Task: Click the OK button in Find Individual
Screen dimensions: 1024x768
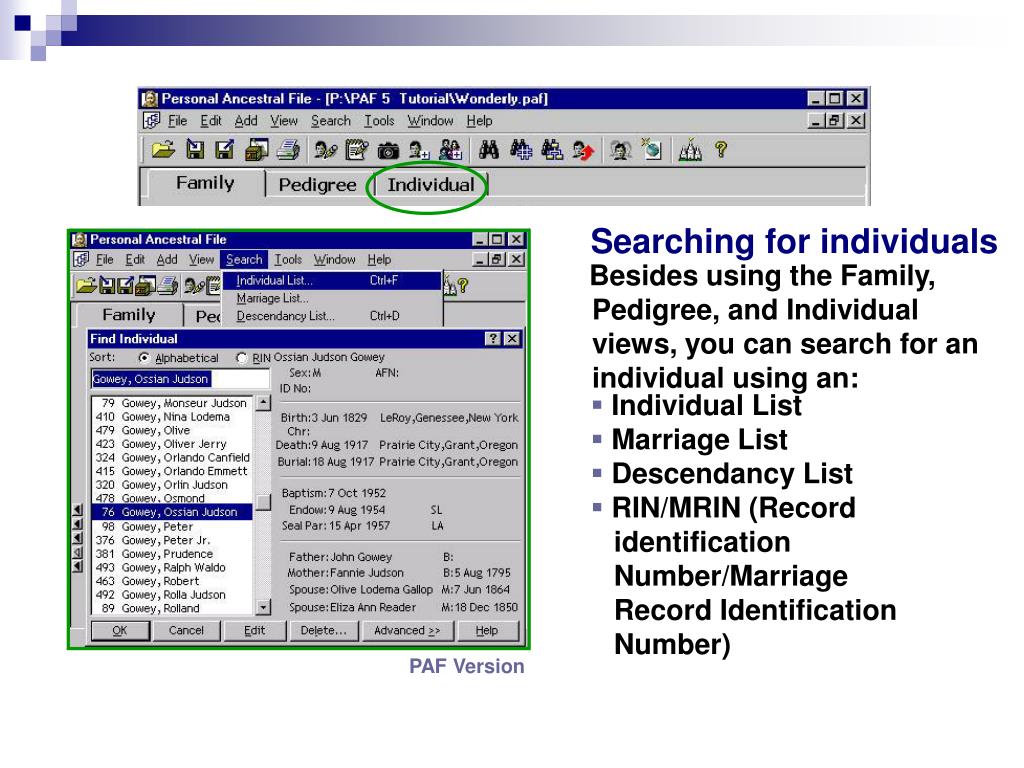Action: pos(120,630)
